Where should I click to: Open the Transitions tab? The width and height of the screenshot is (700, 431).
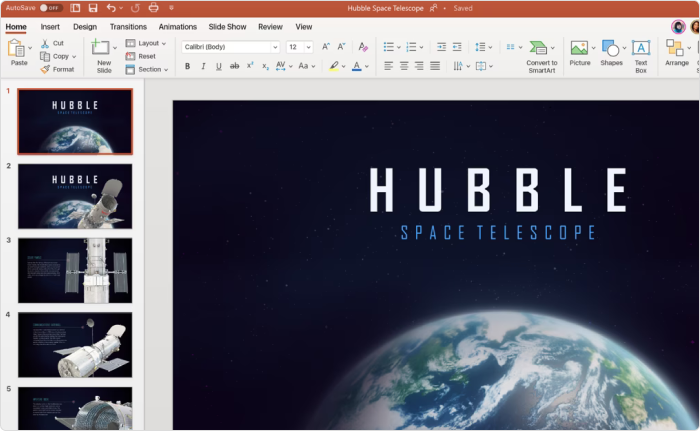coord(128,27)
